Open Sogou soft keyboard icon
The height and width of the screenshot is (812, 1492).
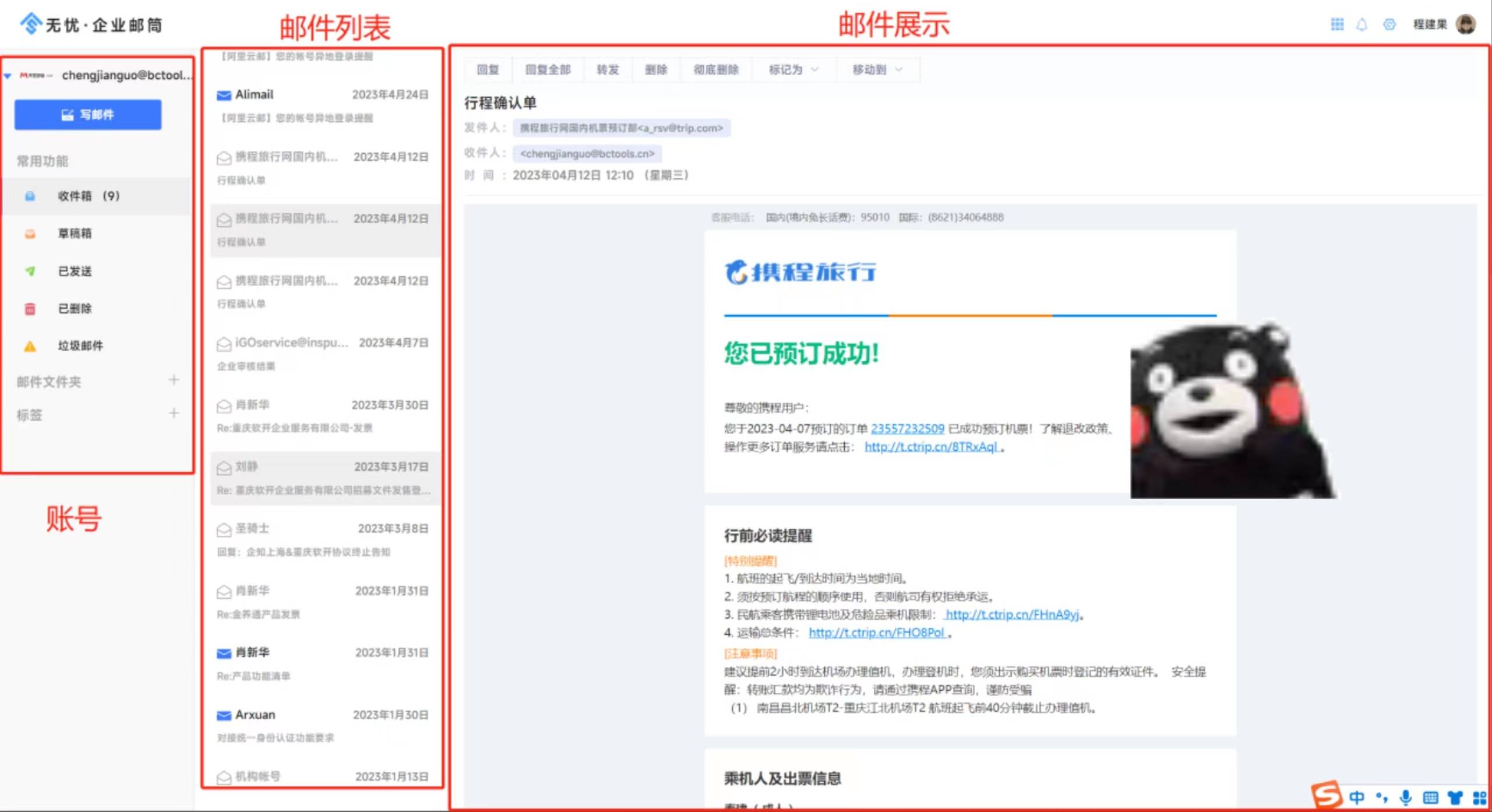click(x=1430, y=797)
